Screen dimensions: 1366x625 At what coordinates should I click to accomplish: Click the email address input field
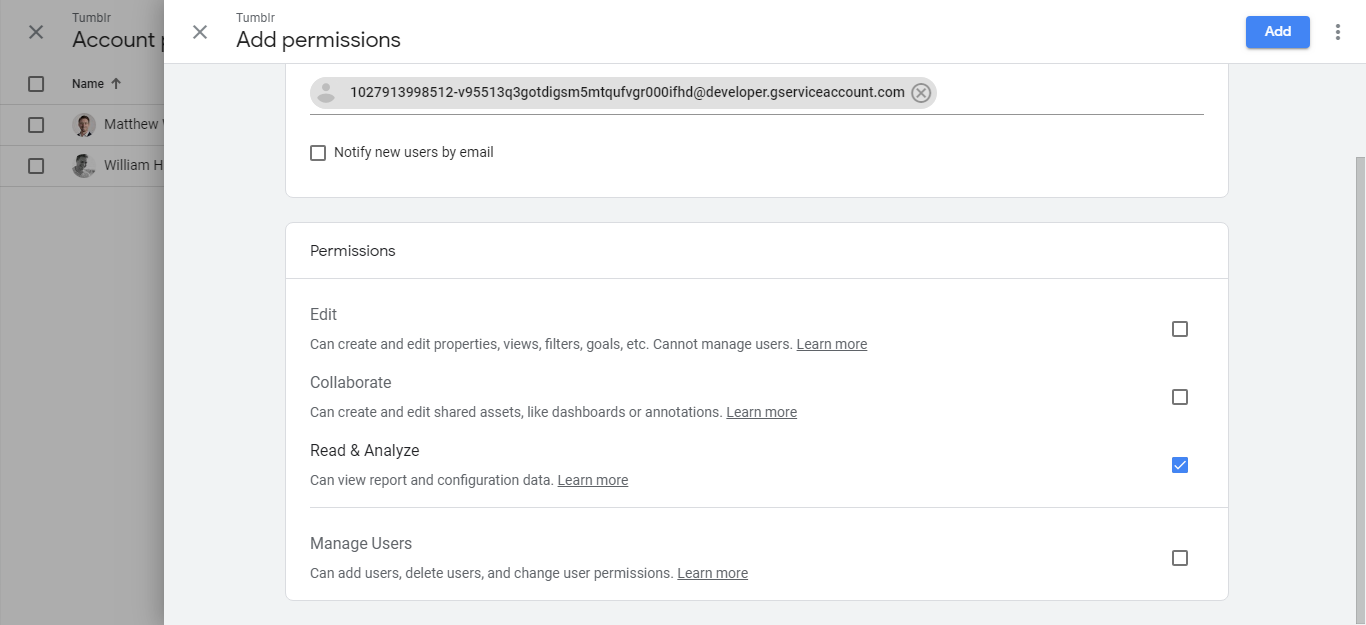pyautogui.click(x=1070, y=93)
